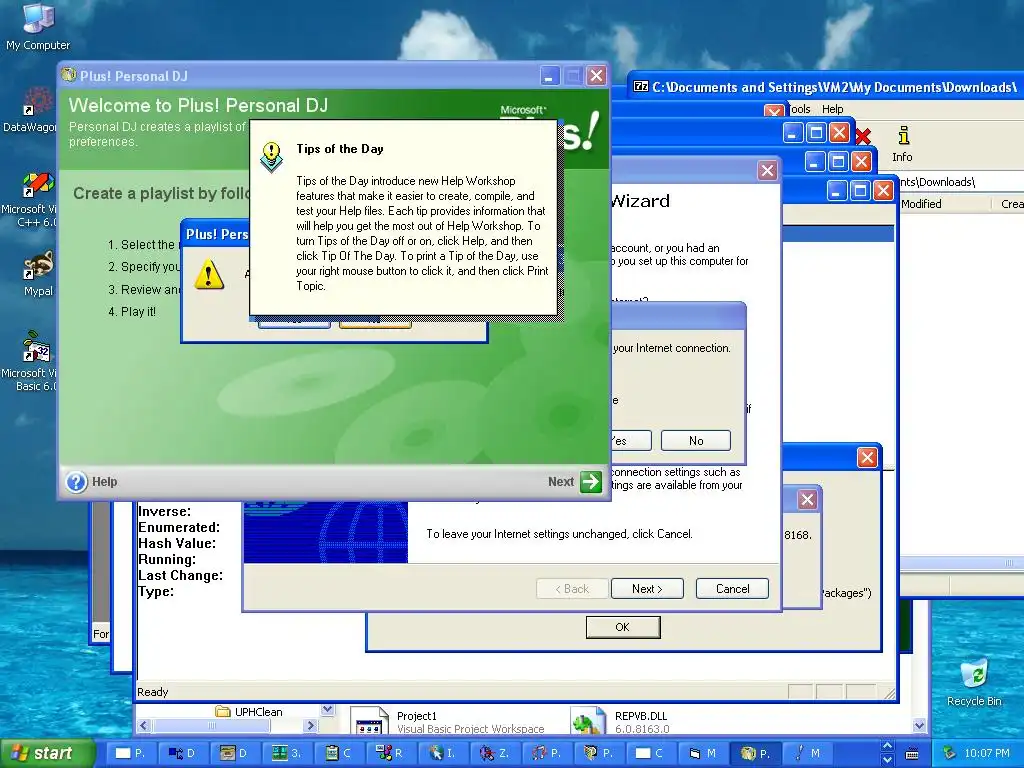Select the REPVB.DLL file icon

[x=588, y=721]
